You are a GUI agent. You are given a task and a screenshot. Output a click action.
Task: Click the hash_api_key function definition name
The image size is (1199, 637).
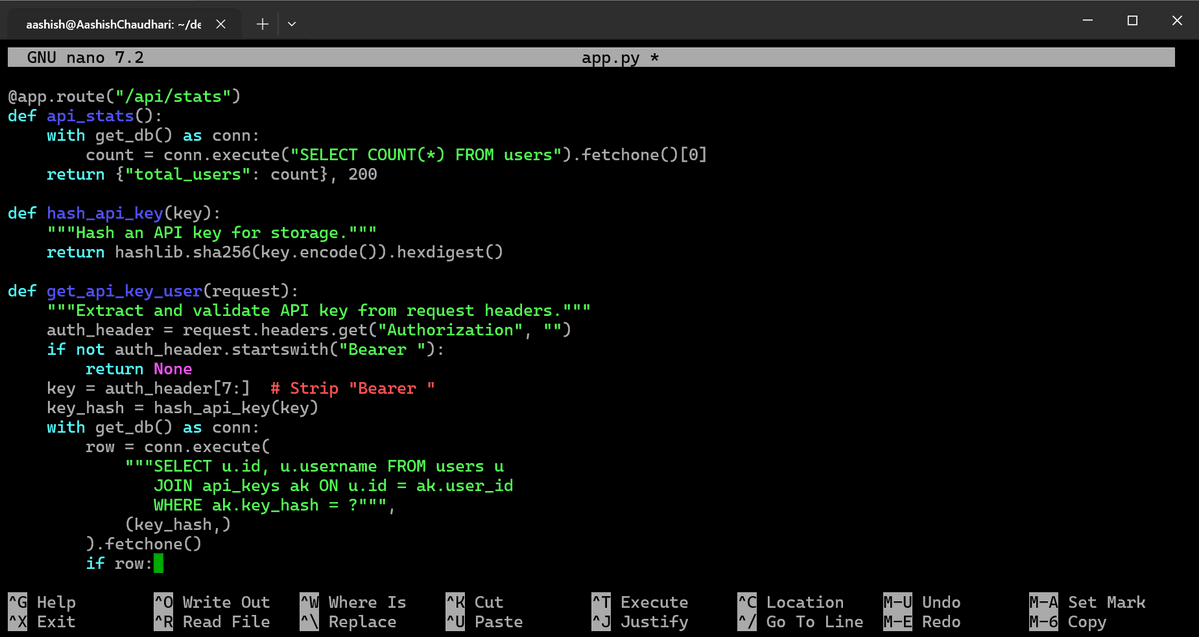click(105, 213)
